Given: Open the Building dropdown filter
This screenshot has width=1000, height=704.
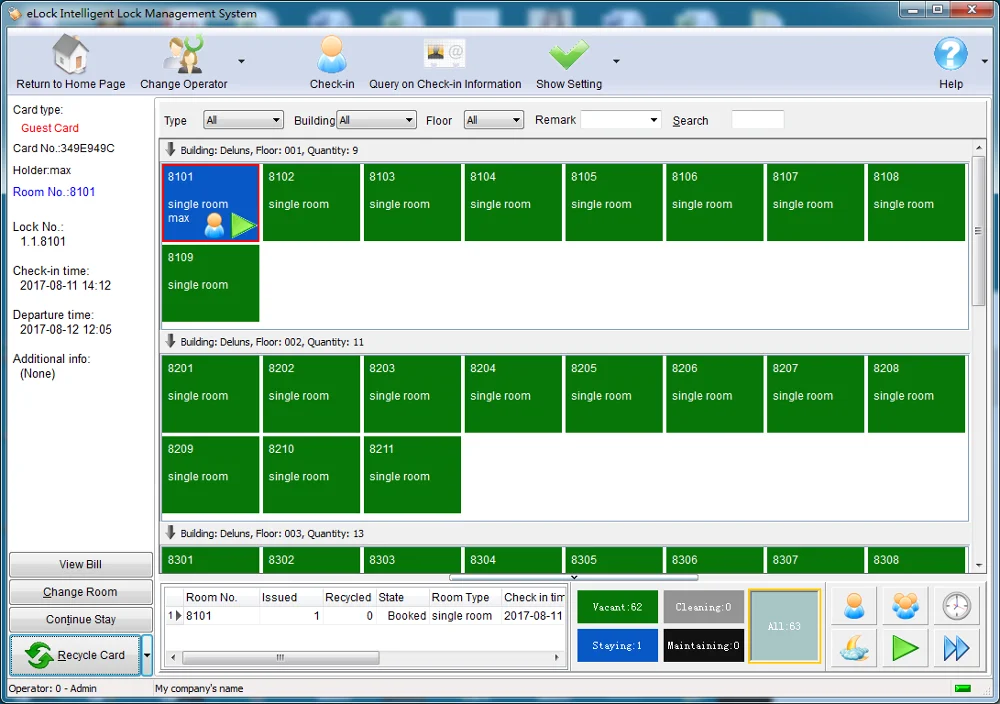Looking at the screenshot, I should tap(376, 120).
